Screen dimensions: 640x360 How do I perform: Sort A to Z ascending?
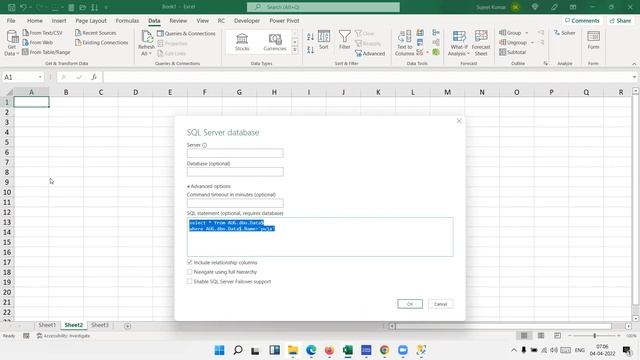[310, 37]
